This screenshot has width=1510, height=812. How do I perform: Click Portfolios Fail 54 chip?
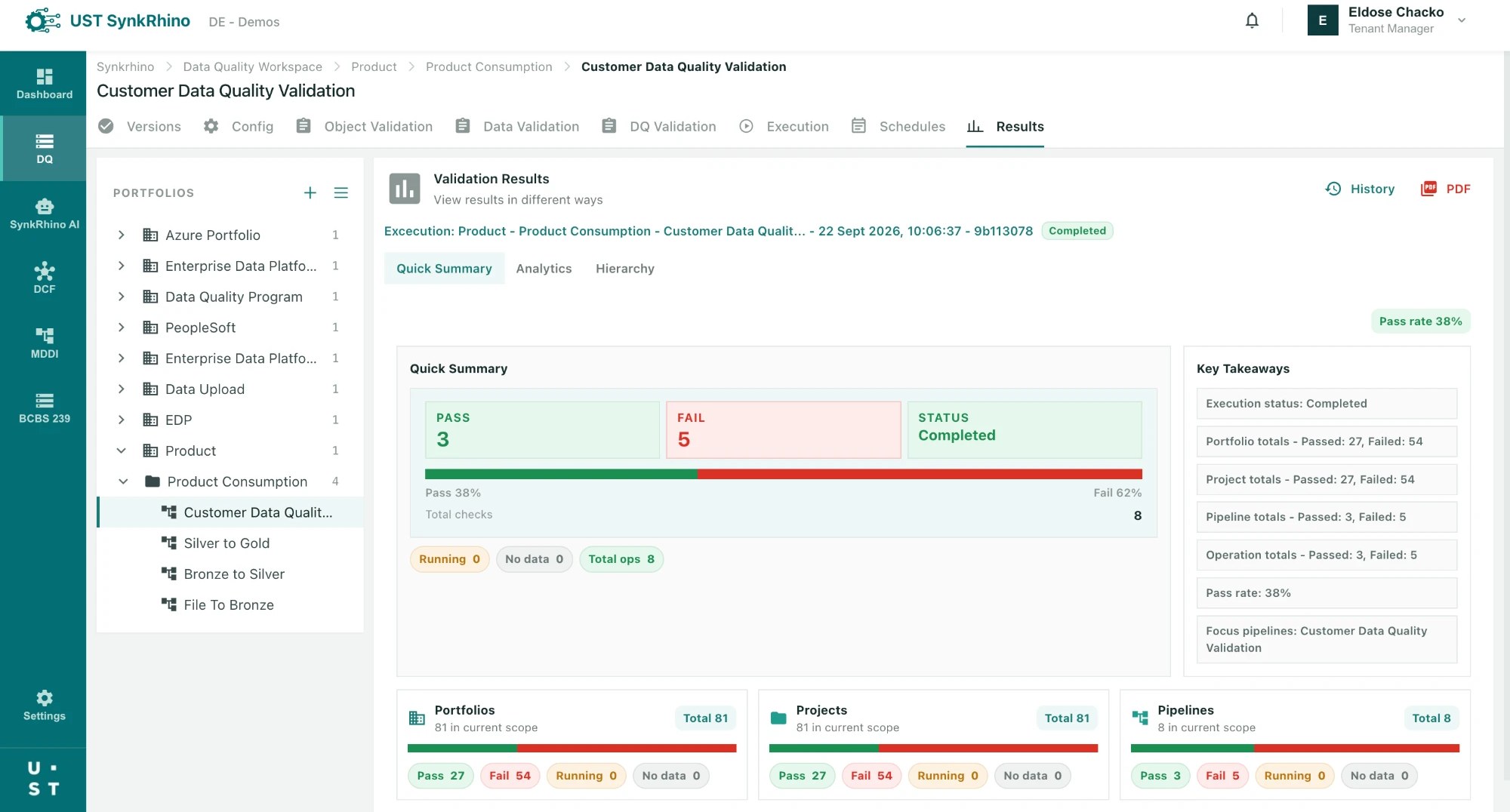click(x=510, y=776)
